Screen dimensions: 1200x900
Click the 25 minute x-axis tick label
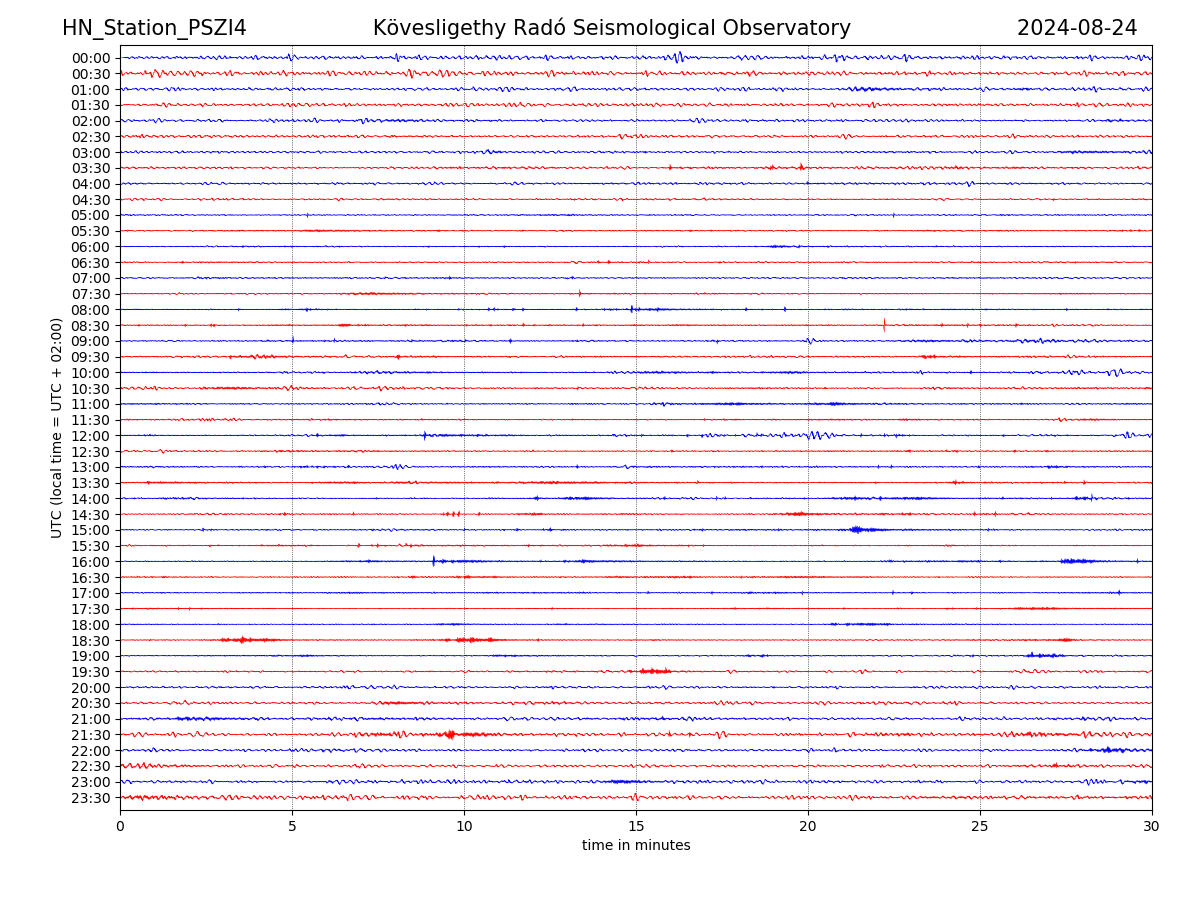980,827
